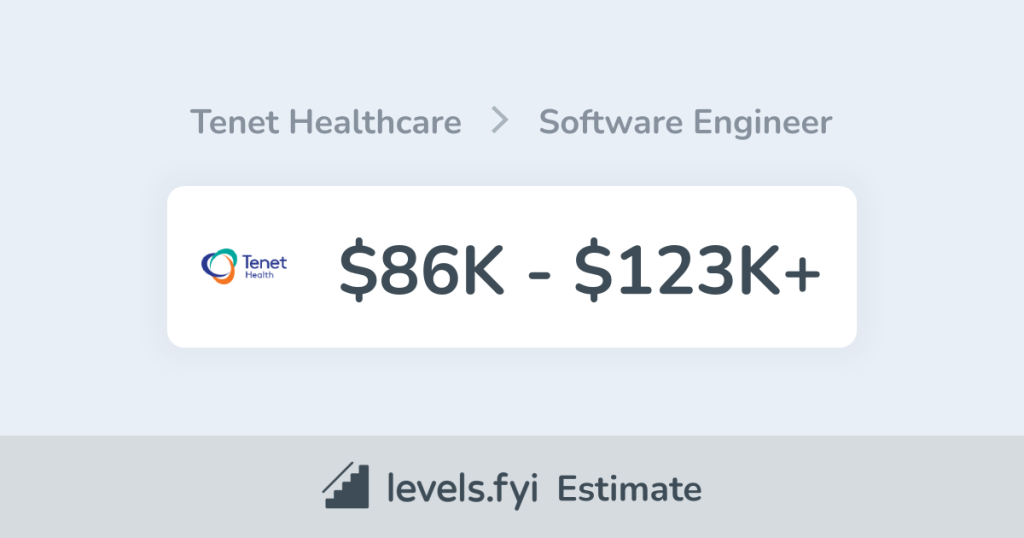The width and height of the screenshot is (1024, 538).
Task: Click the Estimate label in footer
Action: pyautogui.click(x=629, y=489)
